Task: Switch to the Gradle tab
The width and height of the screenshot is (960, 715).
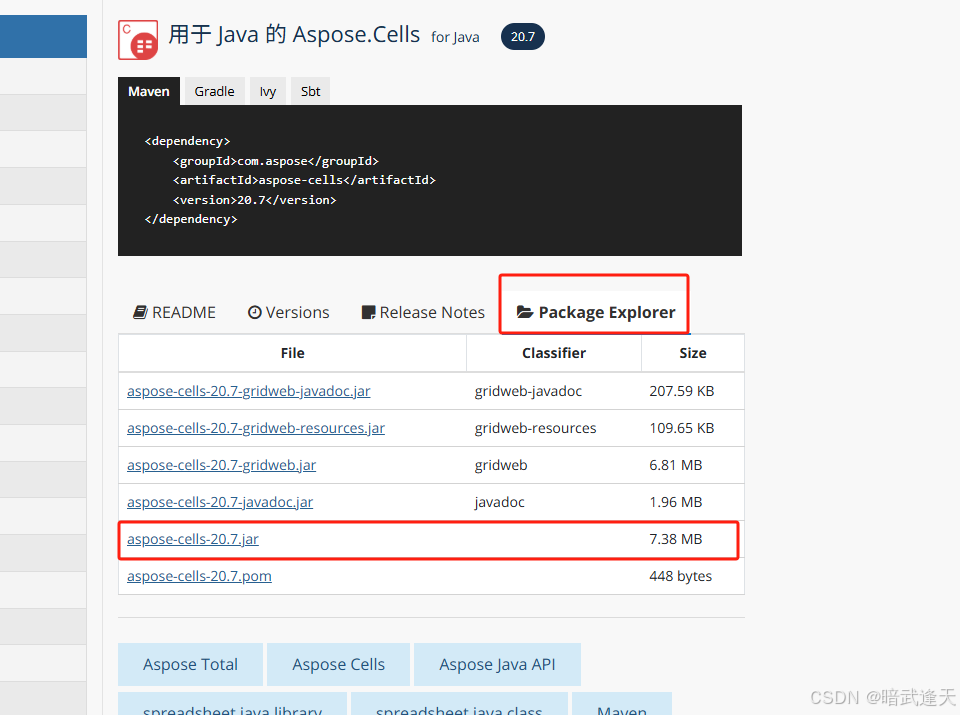Action: [214, 91]
